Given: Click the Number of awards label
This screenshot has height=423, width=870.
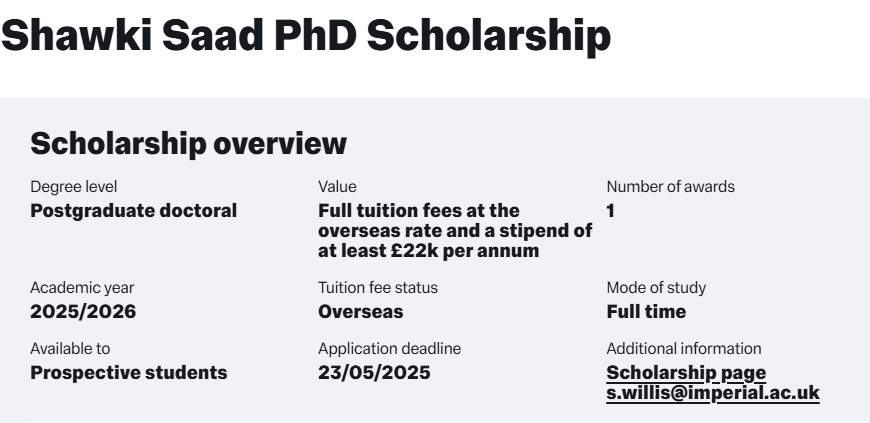Looking at the screenshot, I should click(x=670, y=186).
